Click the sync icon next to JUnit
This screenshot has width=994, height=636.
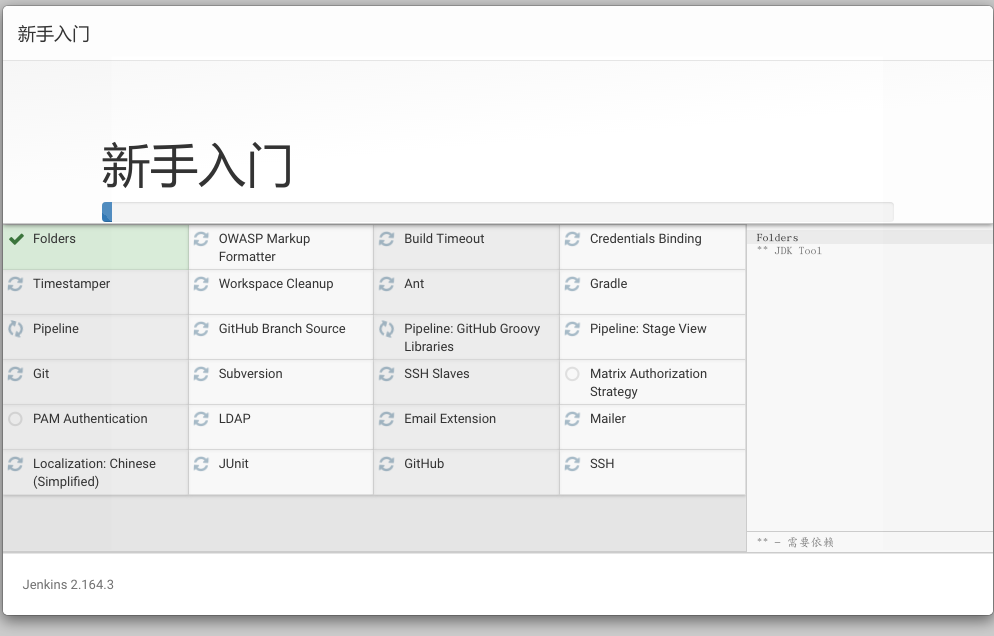tap(201, 464)
